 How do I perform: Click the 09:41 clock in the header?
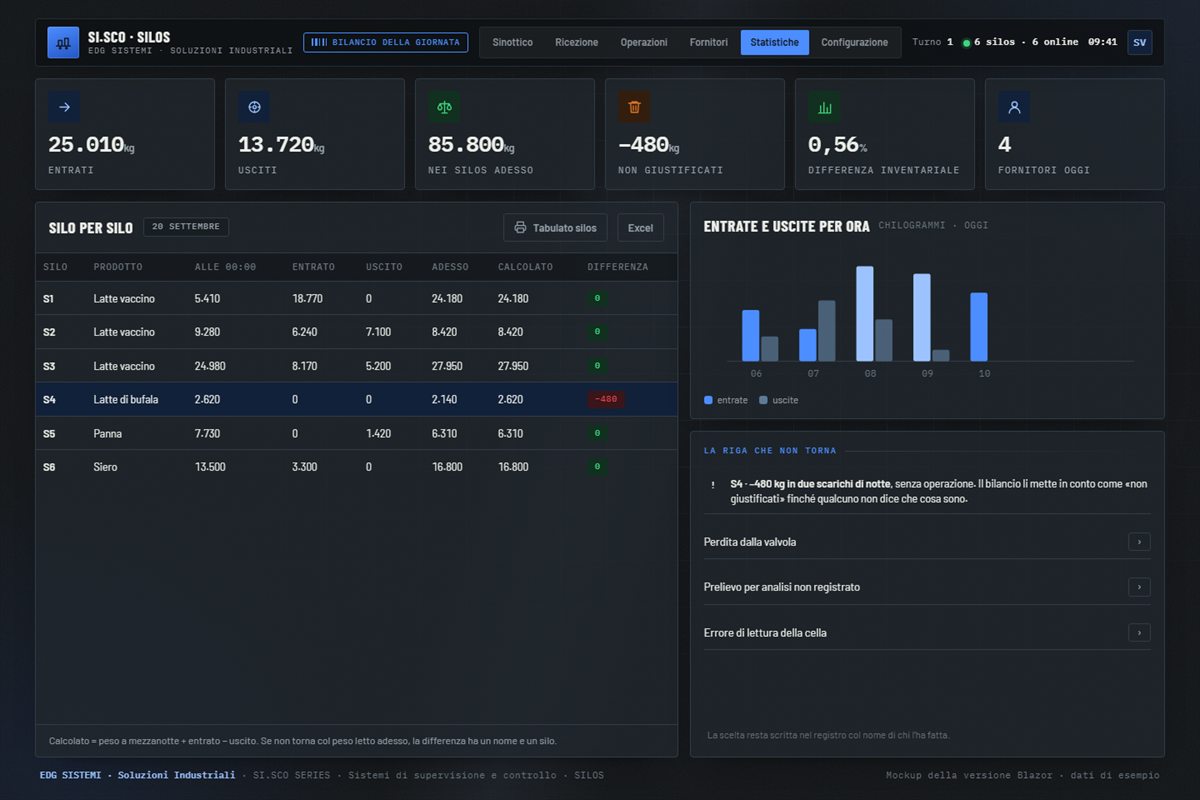coord(1103,42)
